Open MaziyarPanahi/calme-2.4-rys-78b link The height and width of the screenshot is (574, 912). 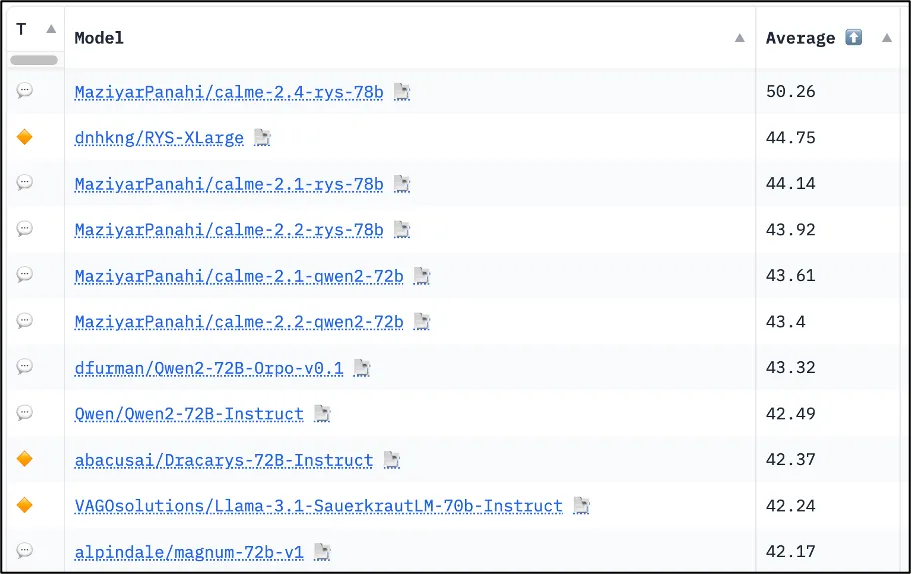pyautogui.click(x=229, y=92)
